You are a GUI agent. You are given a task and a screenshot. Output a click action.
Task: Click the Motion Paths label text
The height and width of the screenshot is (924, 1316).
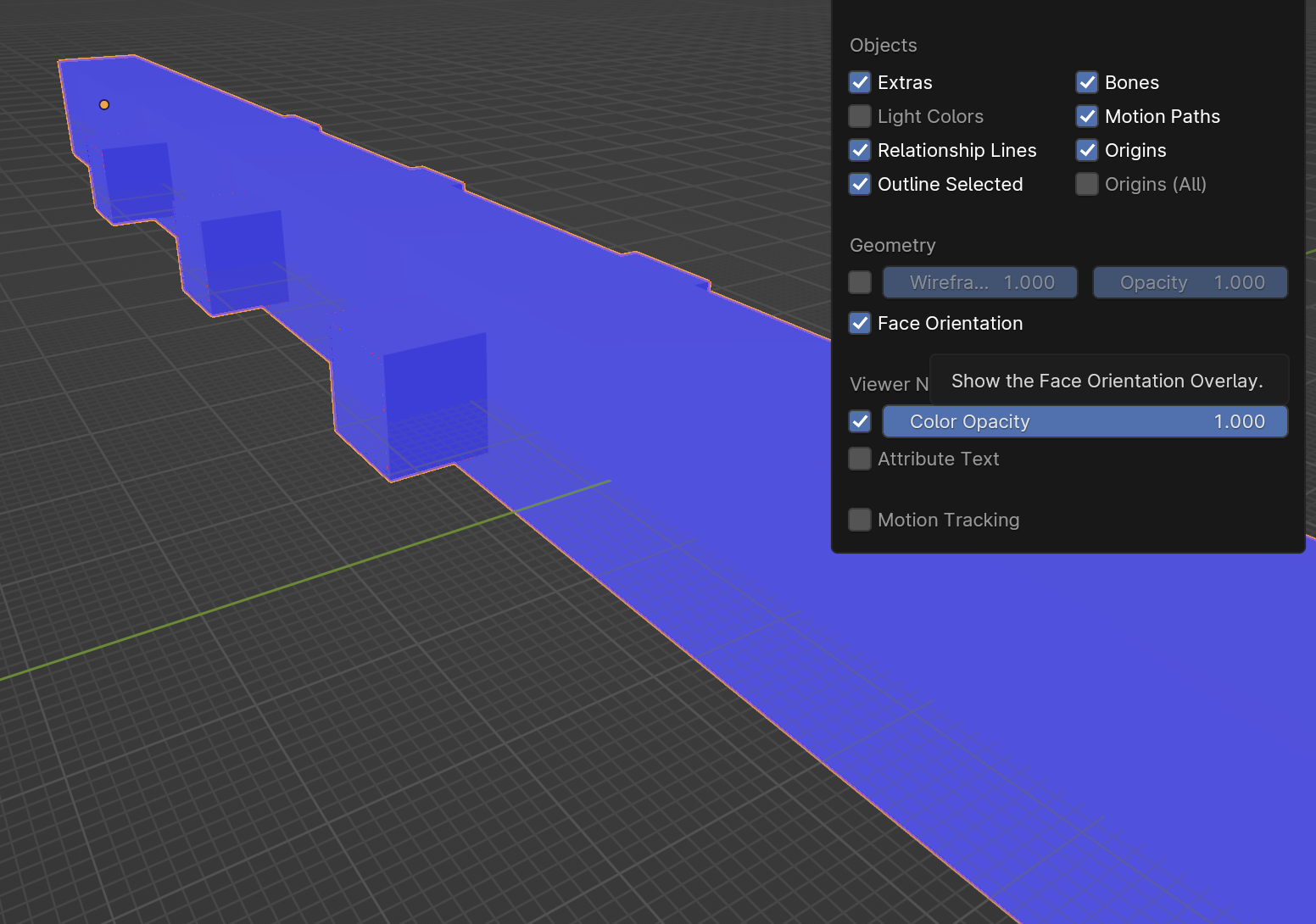click(1163, 116)
